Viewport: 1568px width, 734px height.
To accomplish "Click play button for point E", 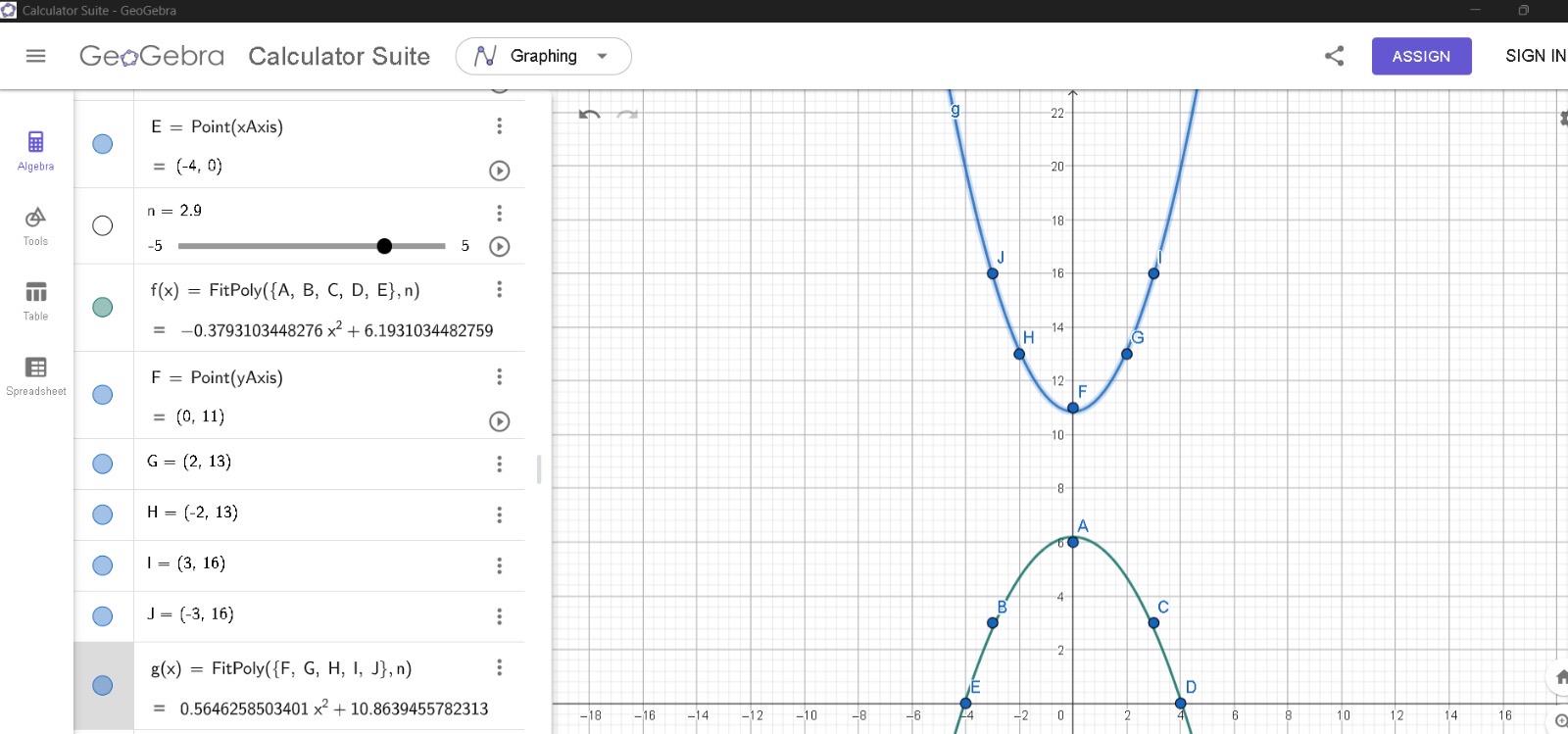I will coord(499,171).
